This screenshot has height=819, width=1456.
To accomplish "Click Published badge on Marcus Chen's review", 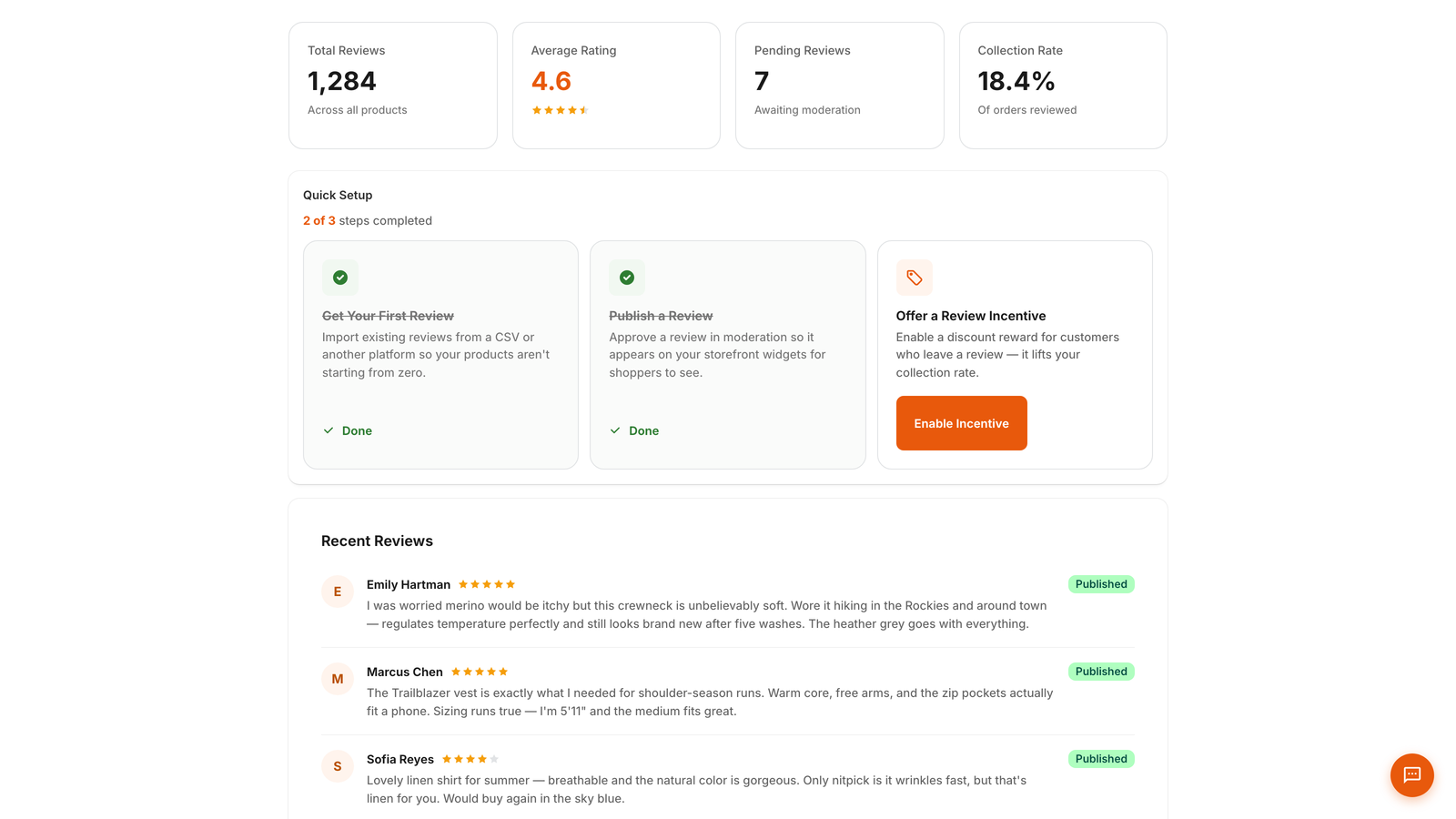I will [x=1101, y=672].
